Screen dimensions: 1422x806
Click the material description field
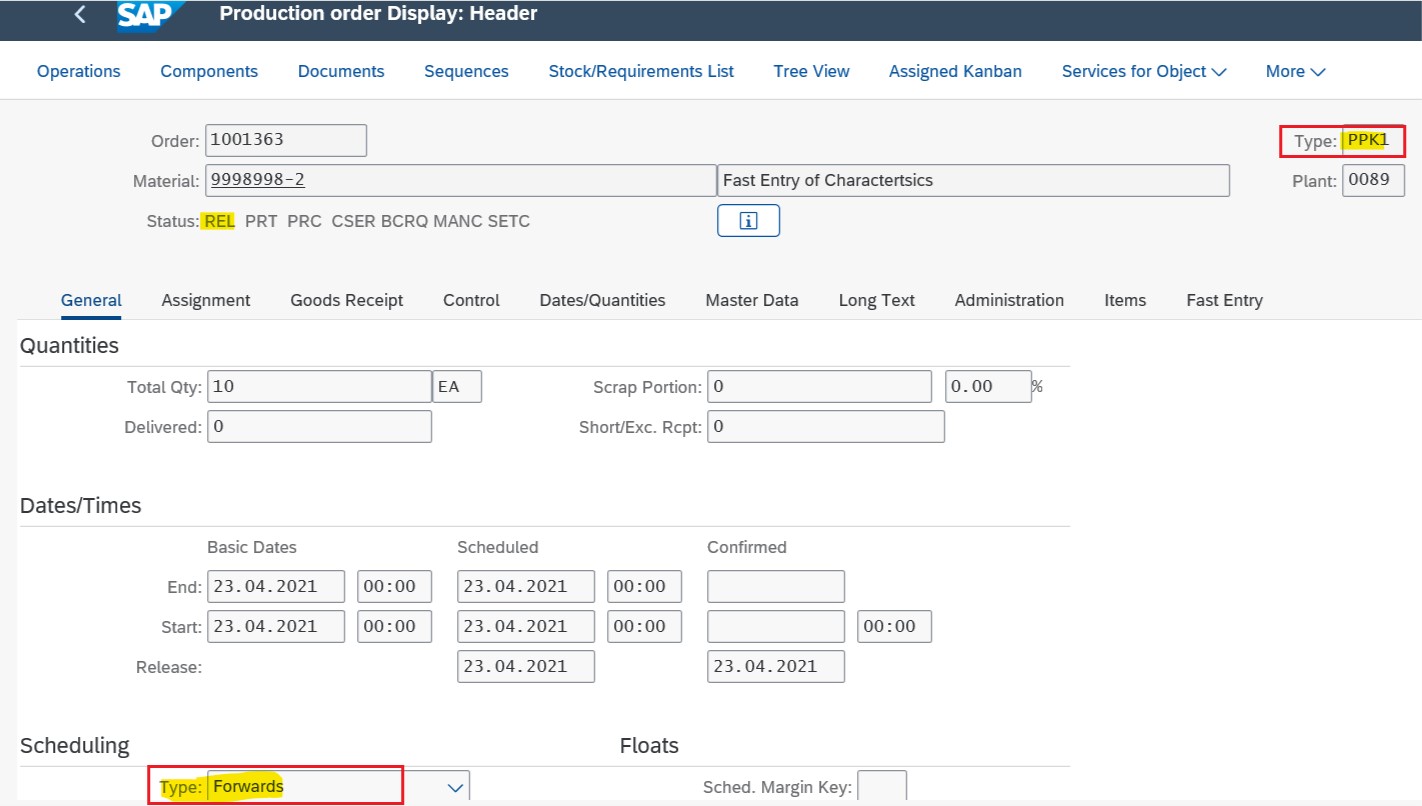click(x=973, y=180)
